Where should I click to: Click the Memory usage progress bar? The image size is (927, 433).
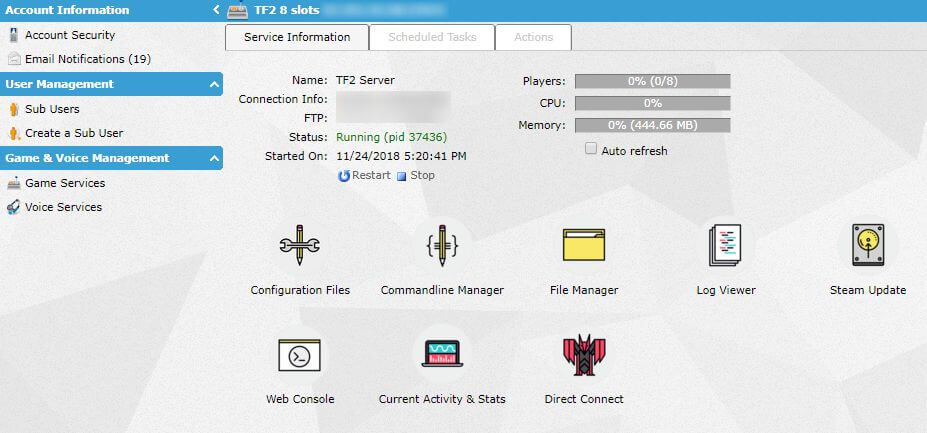[652, 126]
